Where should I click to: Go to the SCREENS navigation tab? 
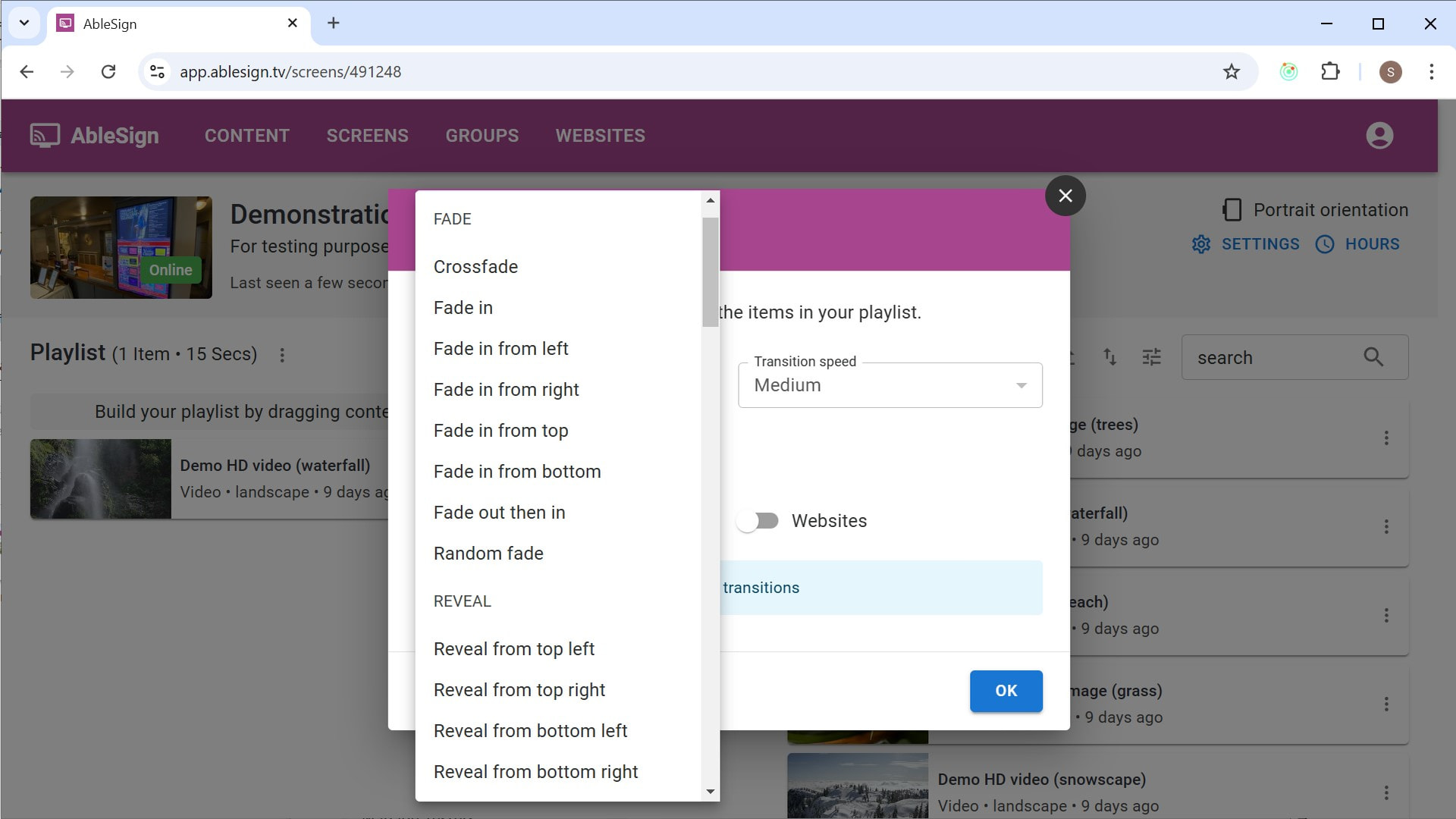[x=367, y=136]
